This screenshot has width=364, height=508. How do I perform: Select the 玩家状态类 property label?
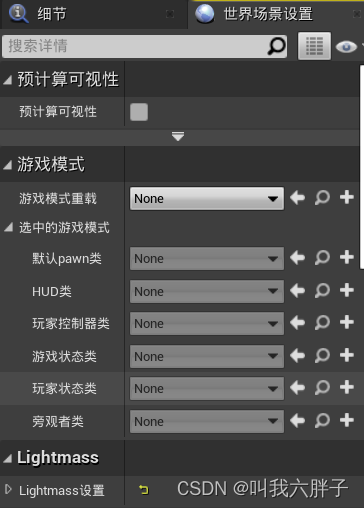(x=64, y=389)
